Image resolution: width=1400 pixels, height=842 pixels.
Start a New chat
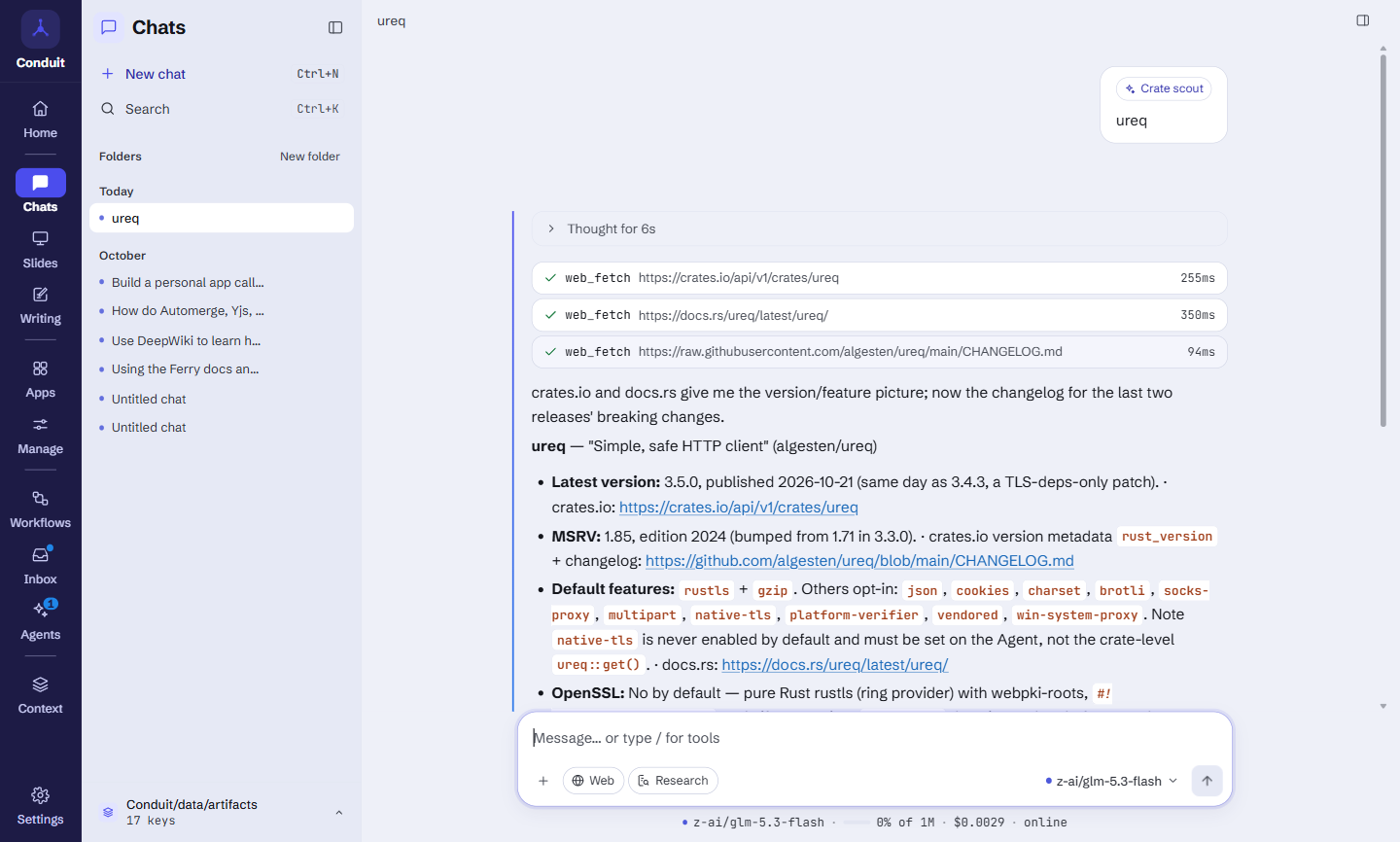(222, 74)
